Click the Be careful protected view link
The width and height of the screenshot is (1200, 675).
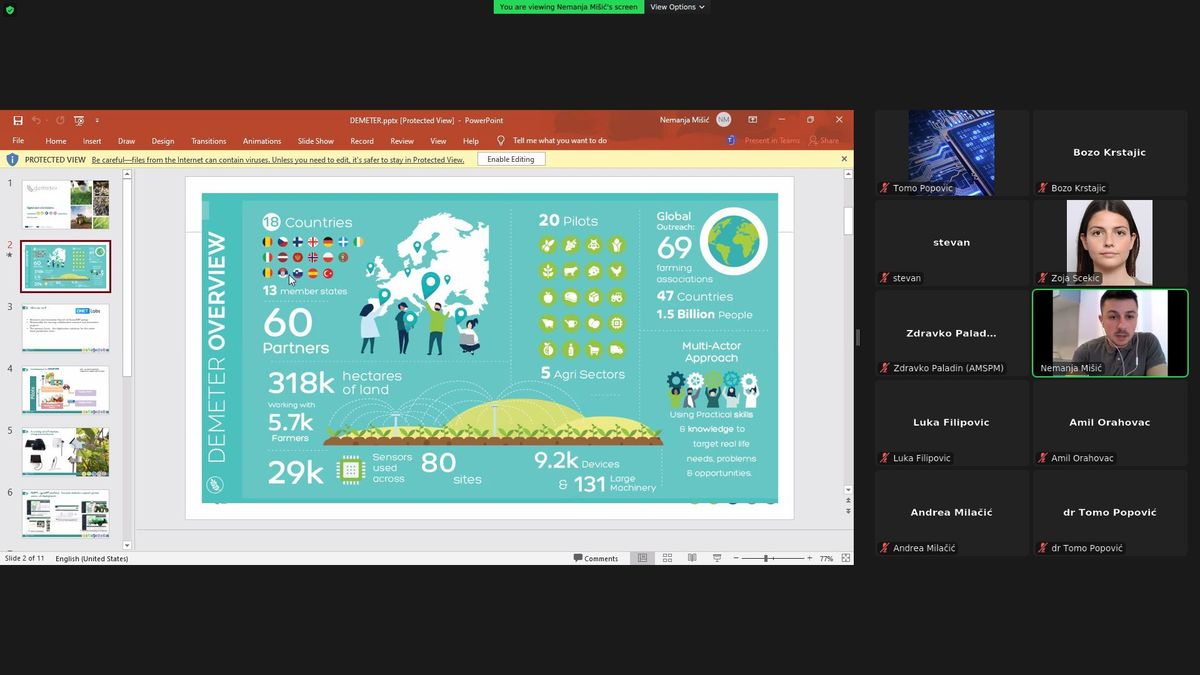click(277, 160)
